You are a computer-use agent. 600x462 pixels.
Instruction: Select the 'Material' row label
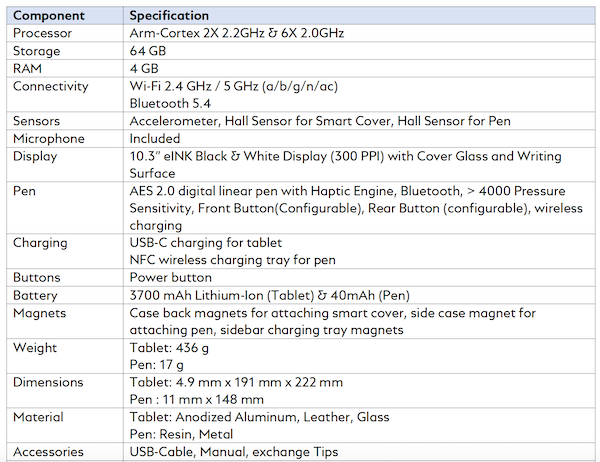38,417
